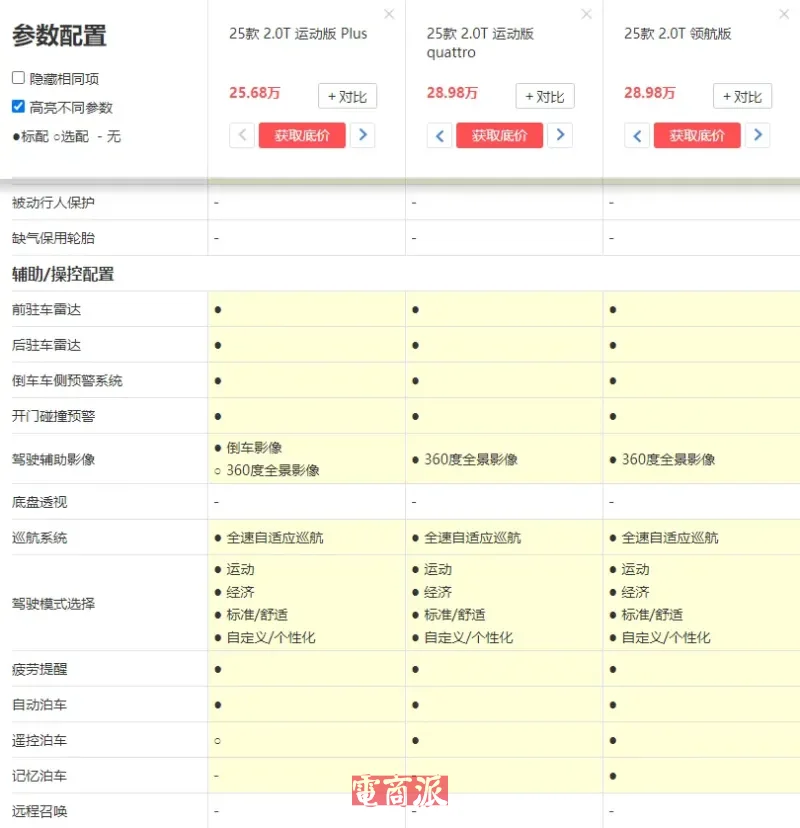Click left arrow under 领航版
The height and width of the screenshot is (828, 800).
tap(637, 135)
